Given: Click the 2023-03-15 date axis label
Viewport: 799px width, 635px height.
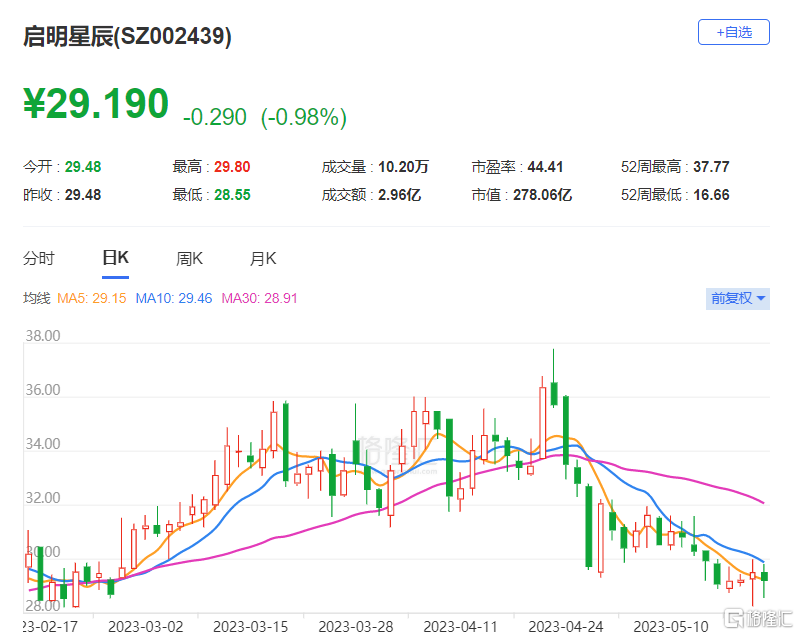Looking at the screenshot, I should [250, 626].
